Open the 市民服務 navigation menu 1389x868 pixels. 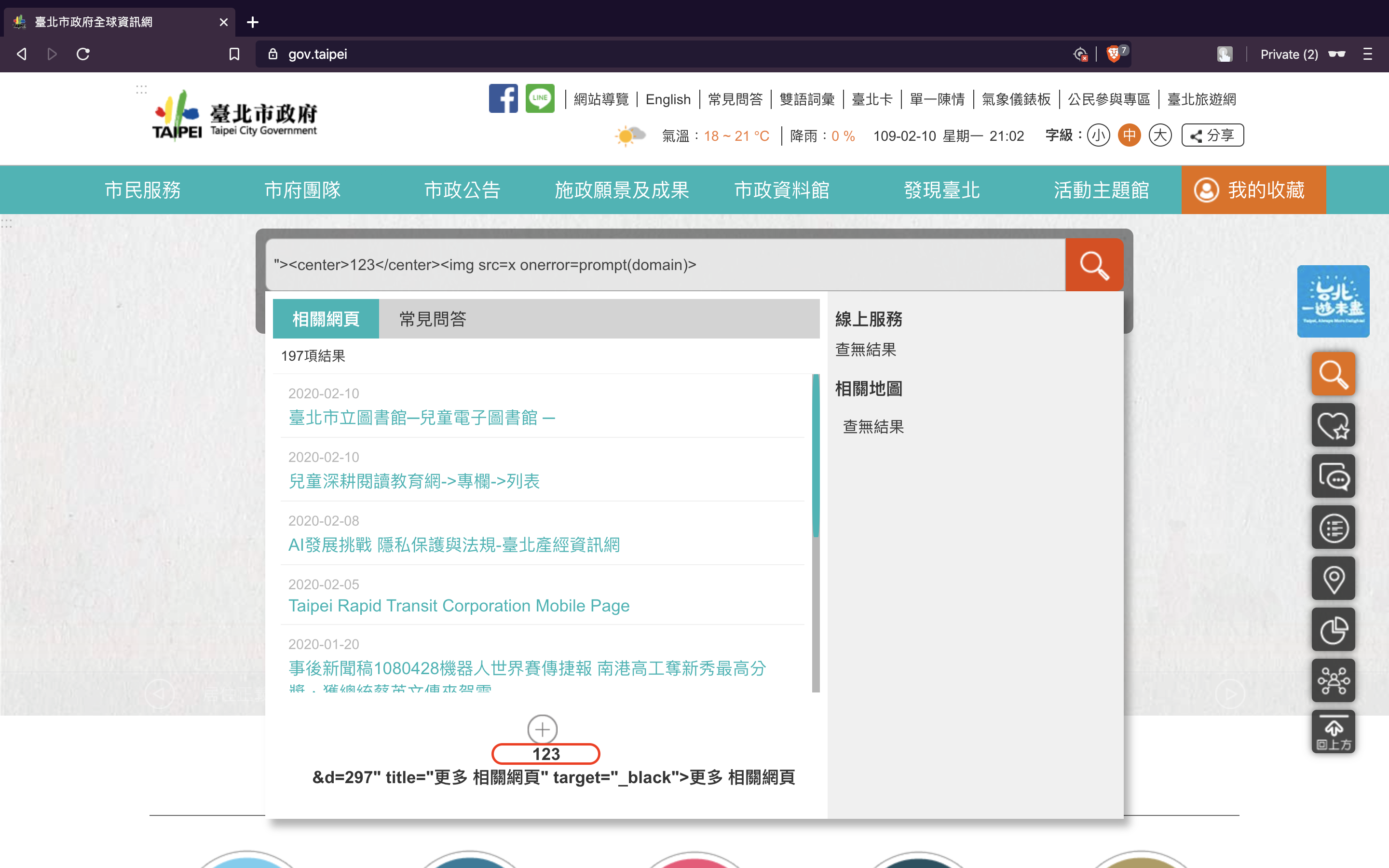click(143, 190)
